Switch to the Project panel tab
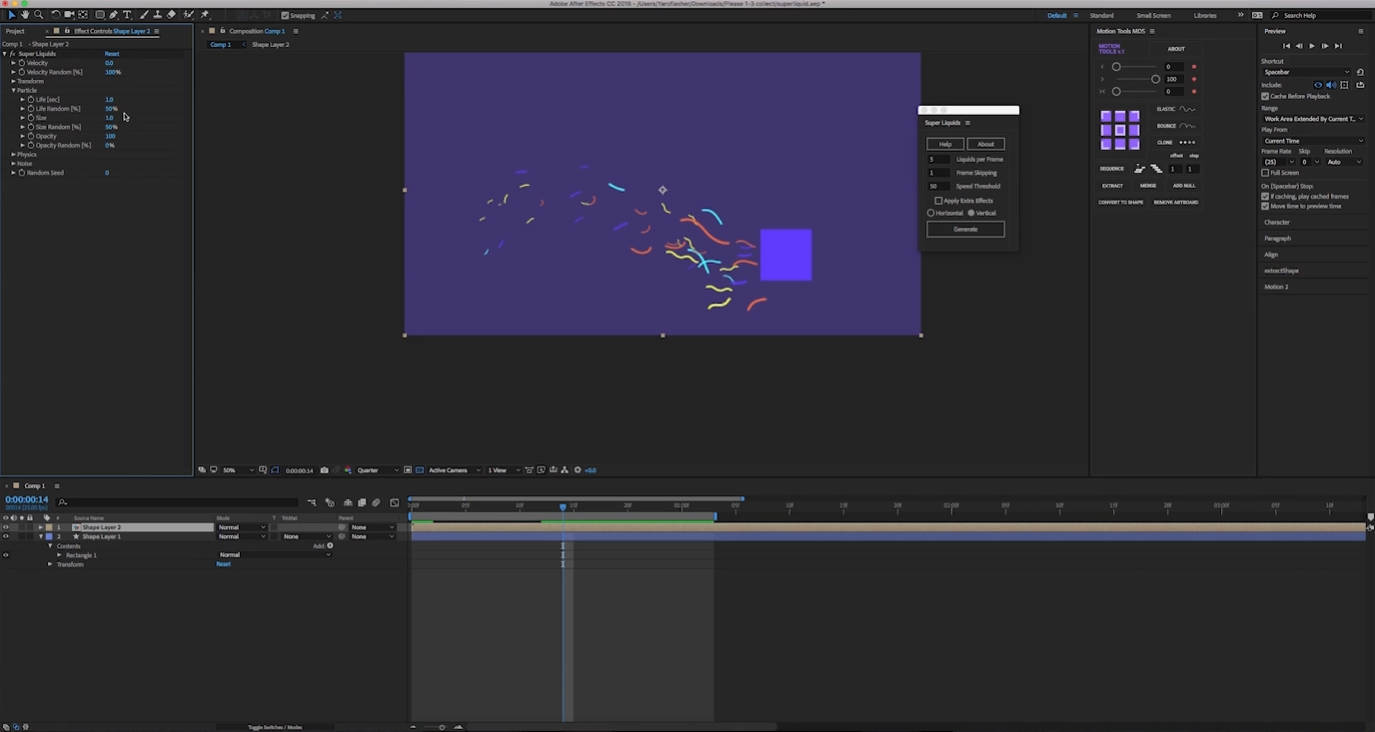Image resolution: width=1375 pixels, height=732 pixels. 13,31
